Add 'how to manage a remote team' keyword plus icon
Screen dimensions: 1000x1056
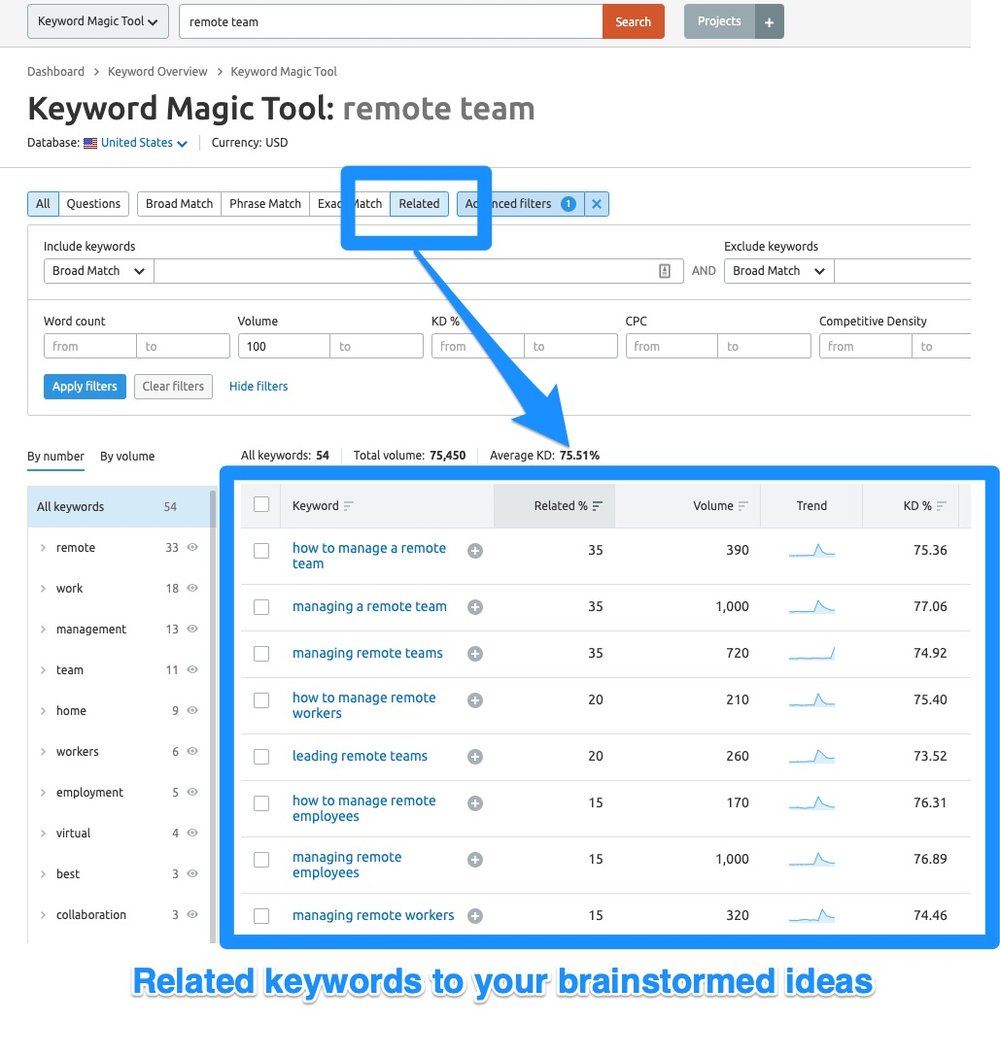(475, 551)
